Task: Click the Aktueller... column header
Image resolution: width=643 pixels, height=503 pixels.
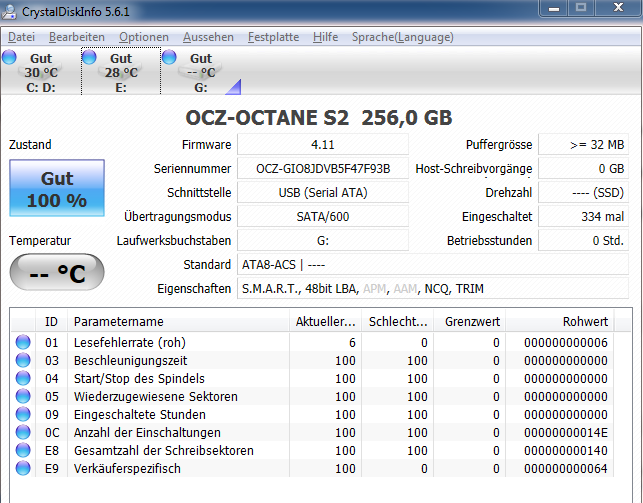Action: pos(326,322)
